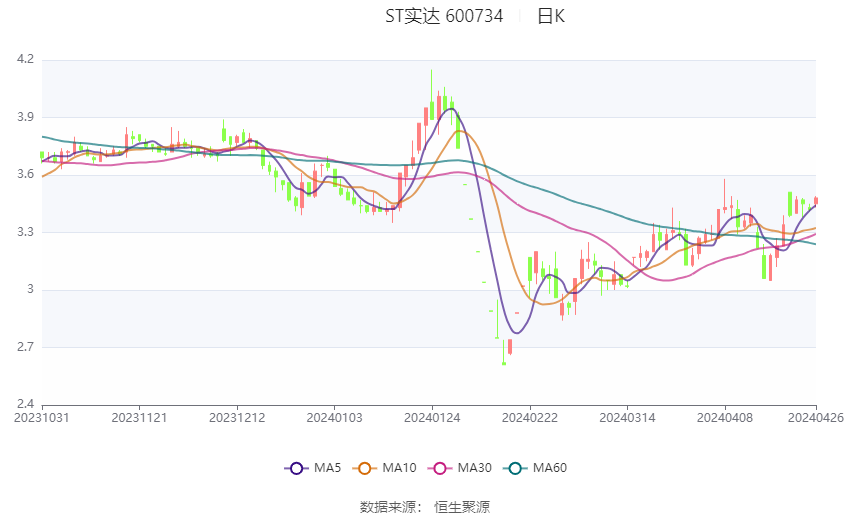Toggle the MA10 legend series
Viewport: 850px width, 517px height.
(384, 468)
